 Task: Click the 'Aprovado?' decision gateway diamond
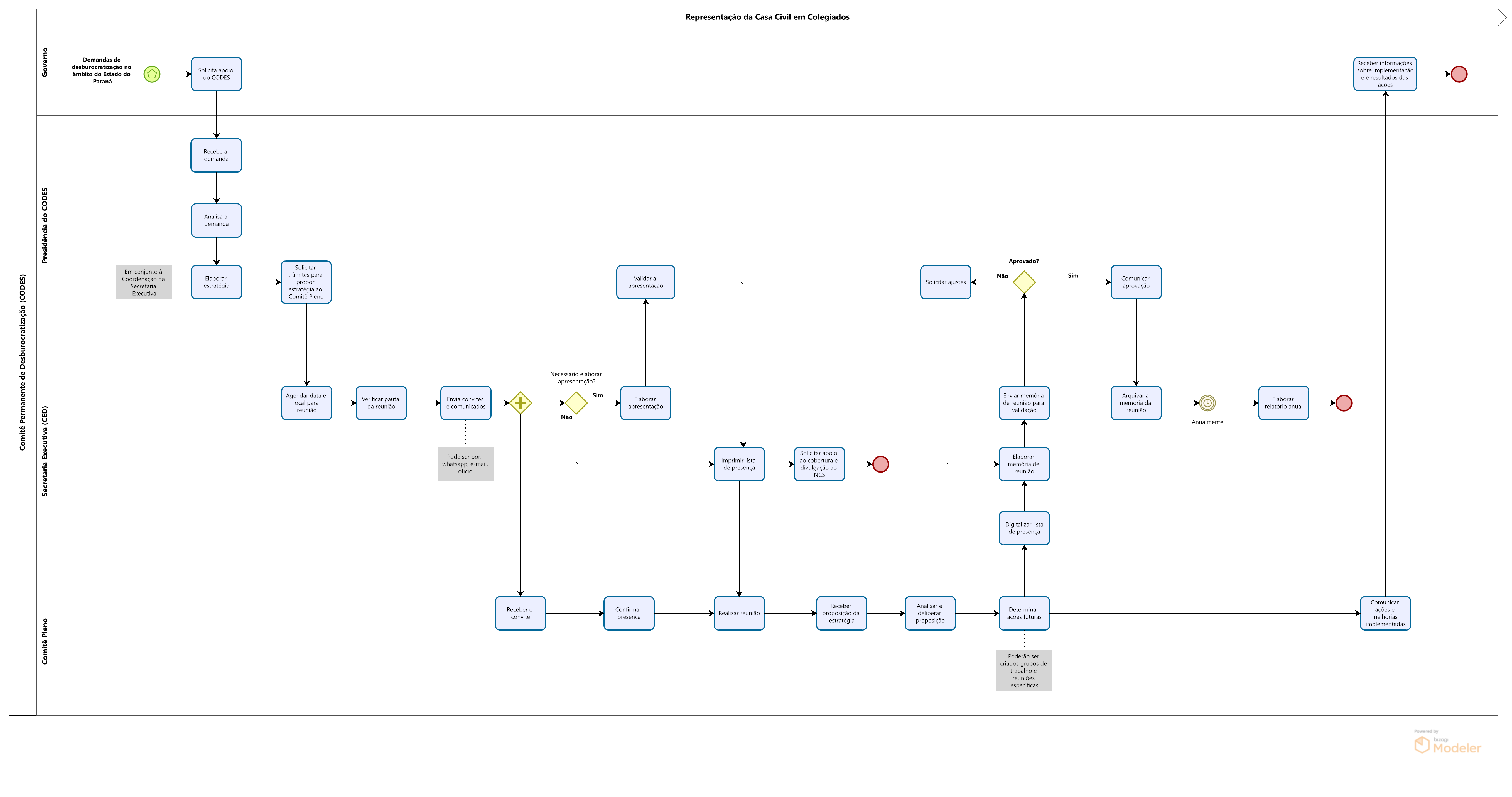(x=1024, y=282)
